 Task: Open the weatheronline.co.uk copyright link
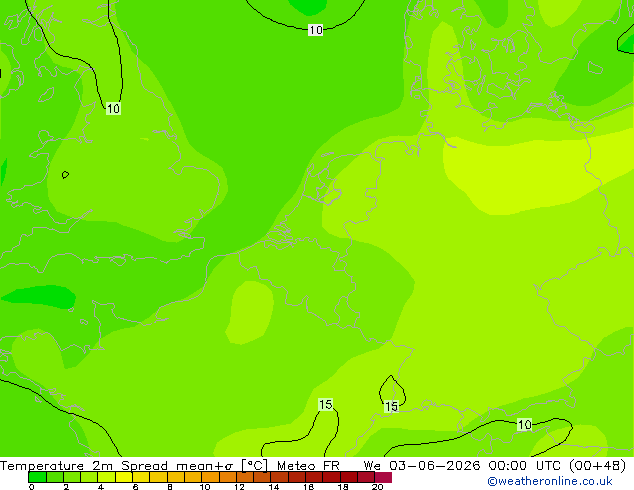click(x=550, y=481)
